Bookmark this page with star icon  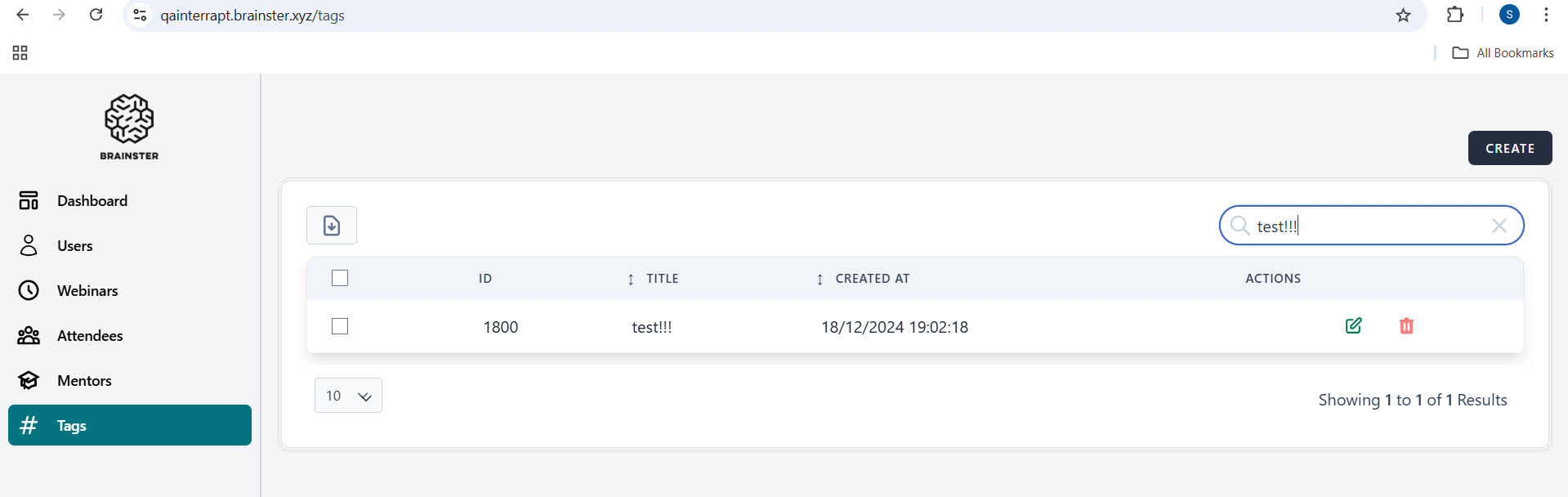pos(1403,16)
